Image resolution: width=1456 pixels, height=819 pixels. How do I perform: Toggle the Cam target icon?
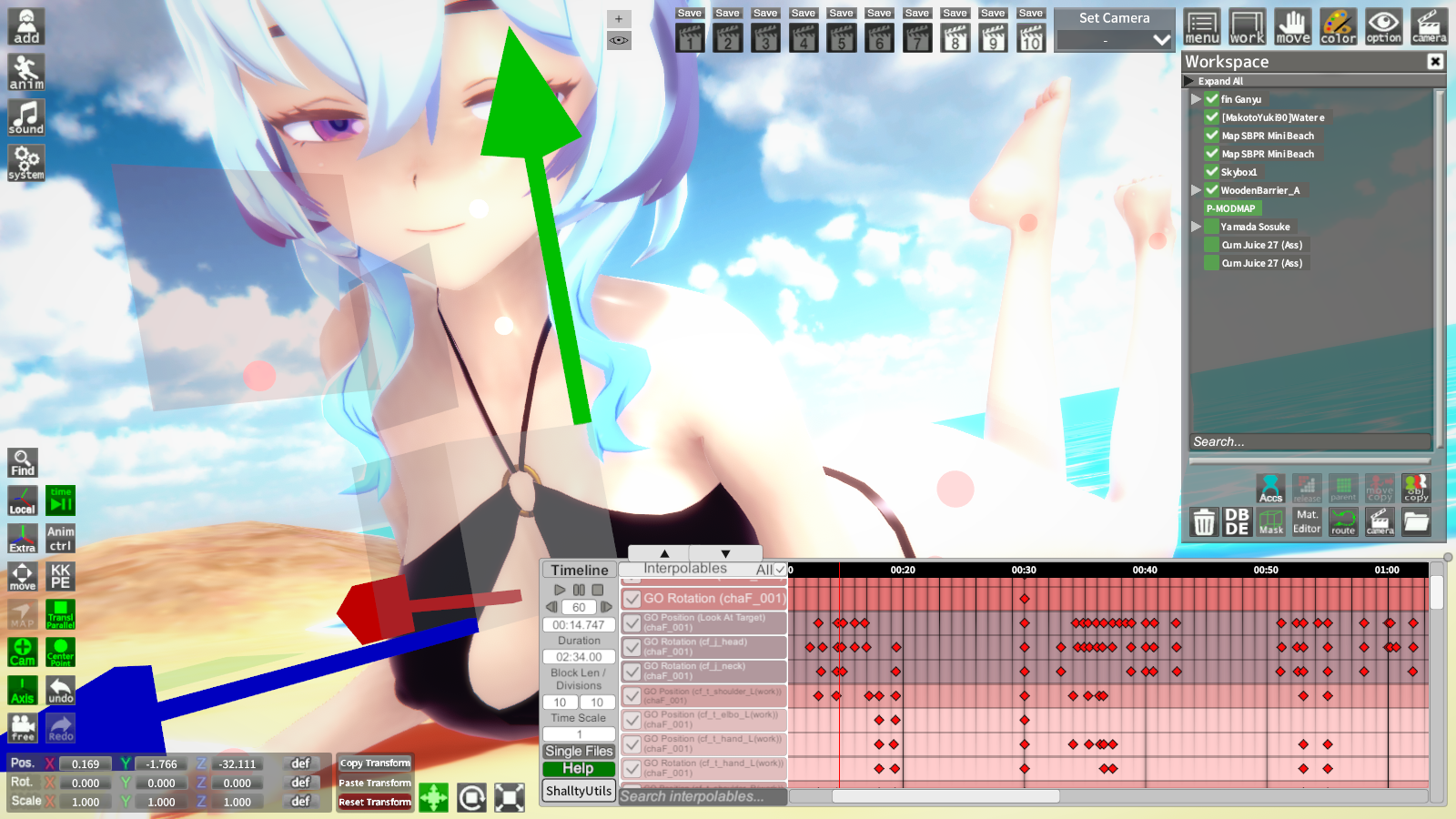click(23, 652)
